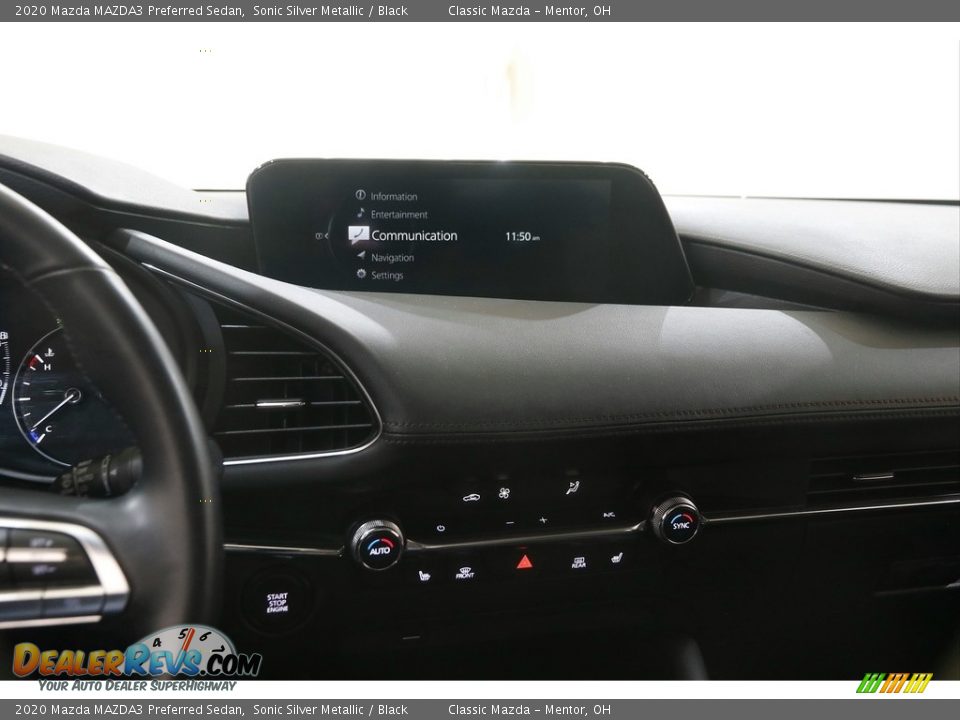Tap the Settings gear icon
This screenshot has width=960, height=720.
pyautogui.click(x=361, y=275)
